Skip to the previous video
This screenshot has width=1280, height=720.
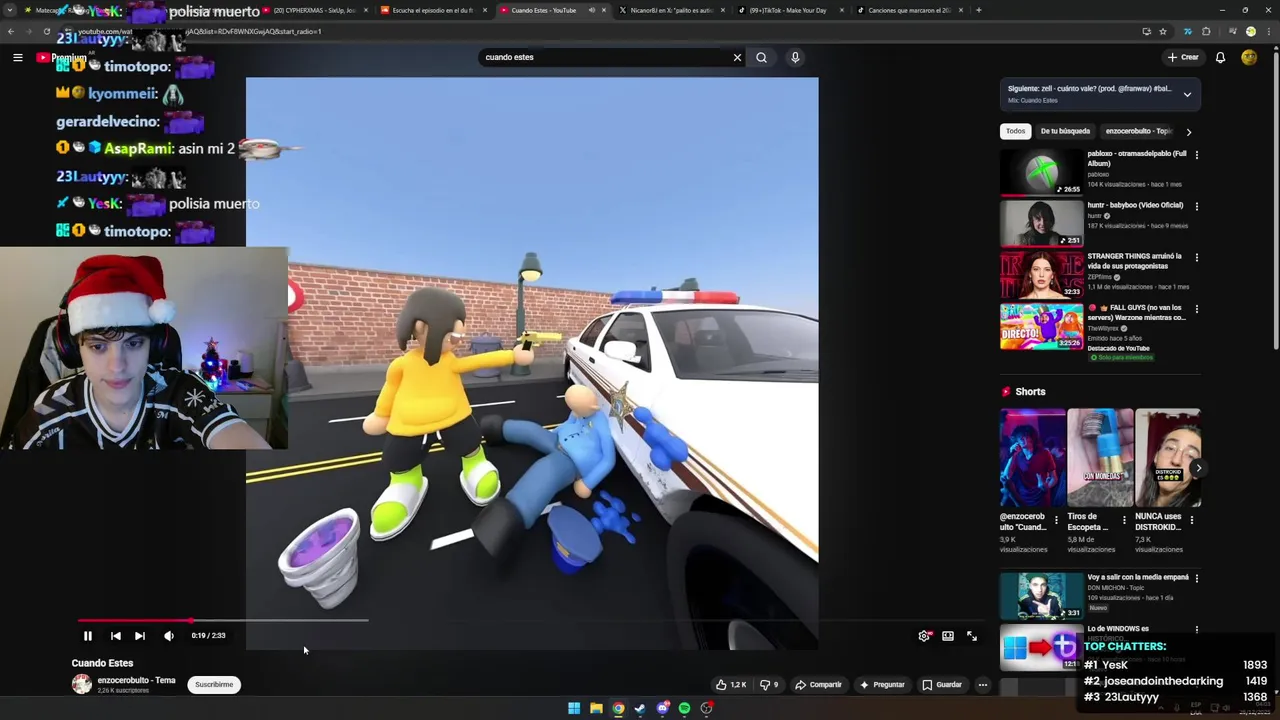(116, 636)
